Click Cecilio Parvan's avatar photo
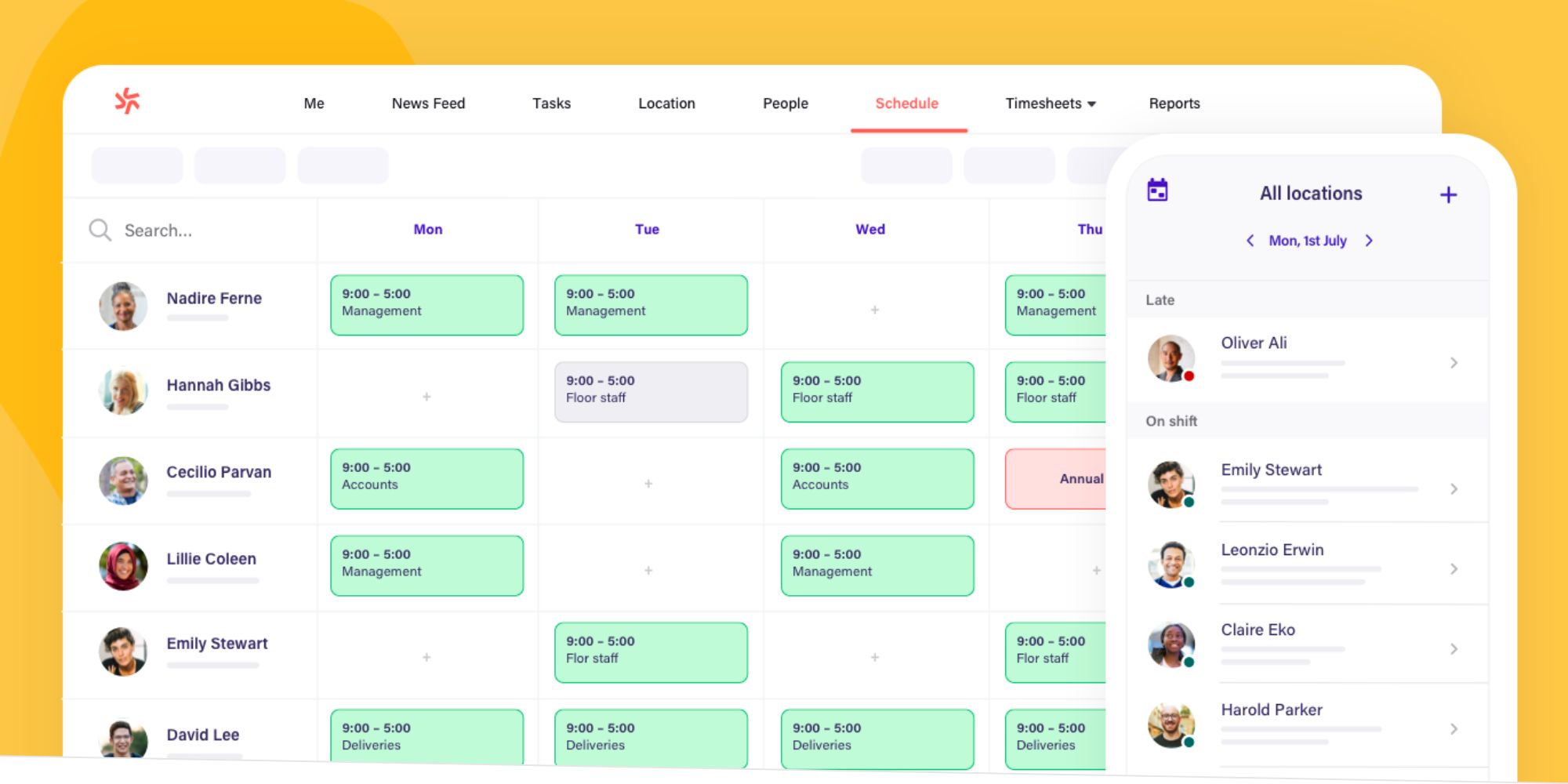Viewport: 1568px width, 784px height. coord(123,480)
